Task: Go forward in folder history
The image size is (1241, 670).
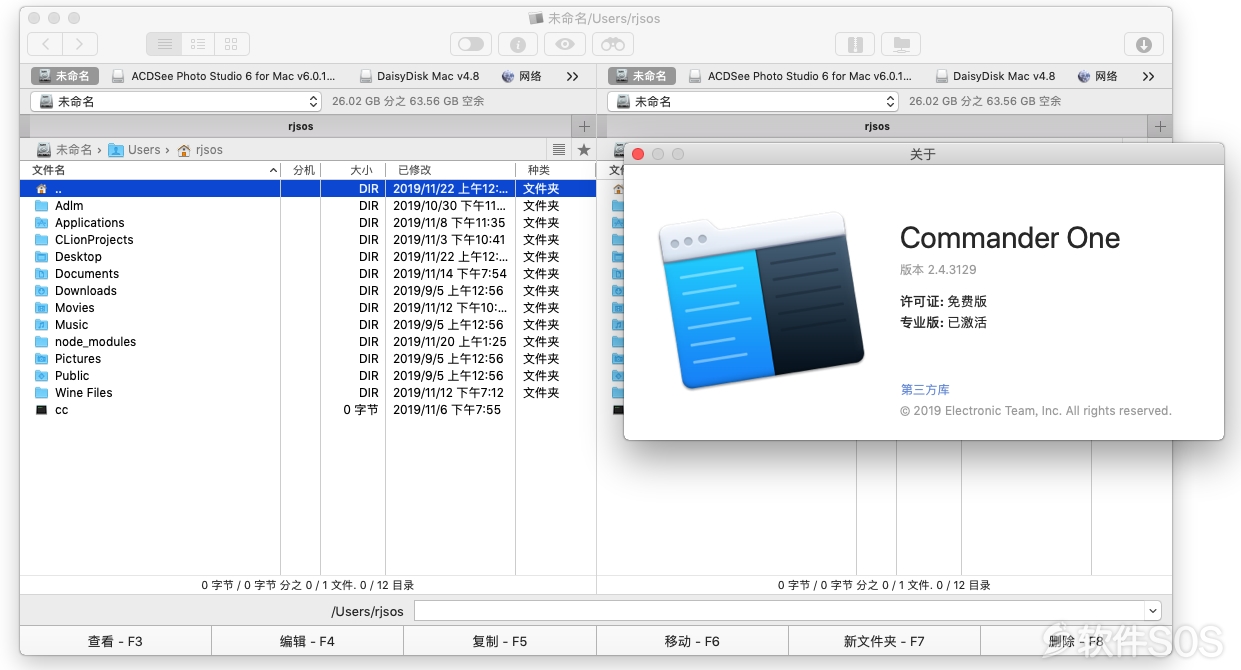Action: (80, 44)
